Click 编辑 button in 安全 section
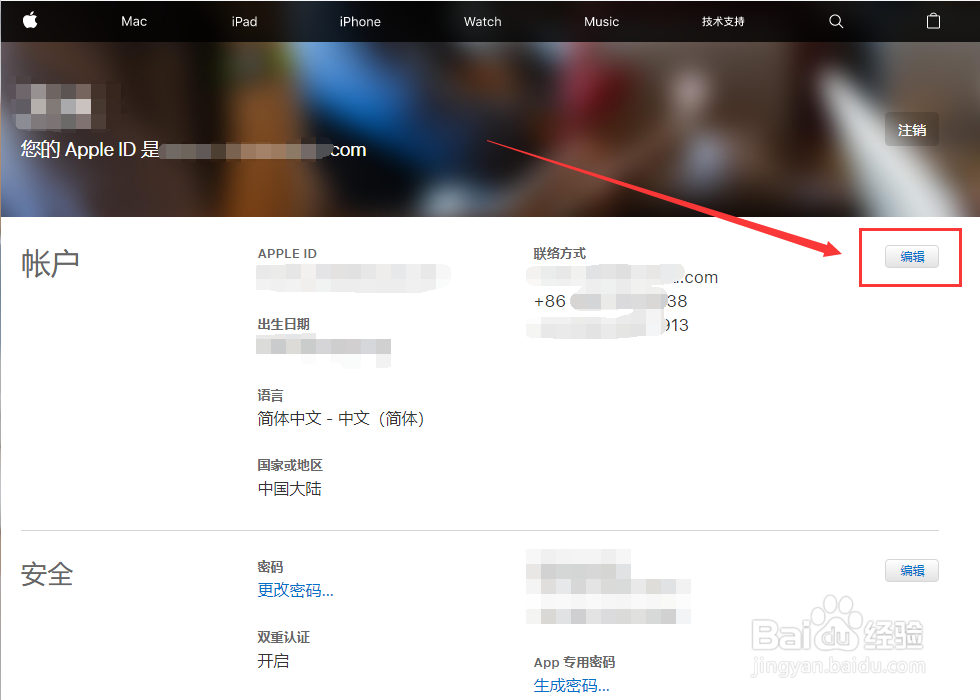Screen dimensions: 980x700 click(912, 570)
